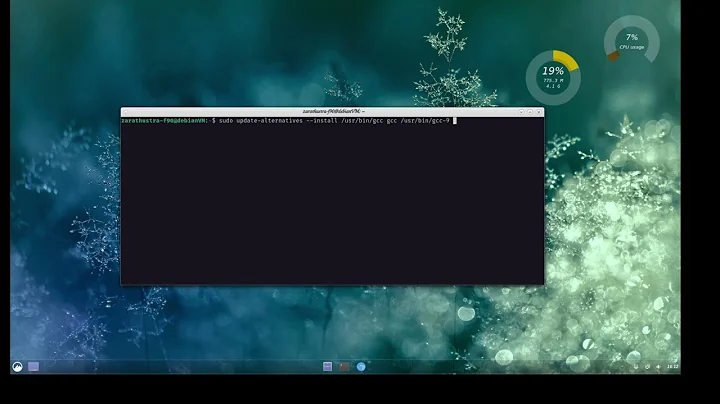Open the taskbar clock

(672, 367)
